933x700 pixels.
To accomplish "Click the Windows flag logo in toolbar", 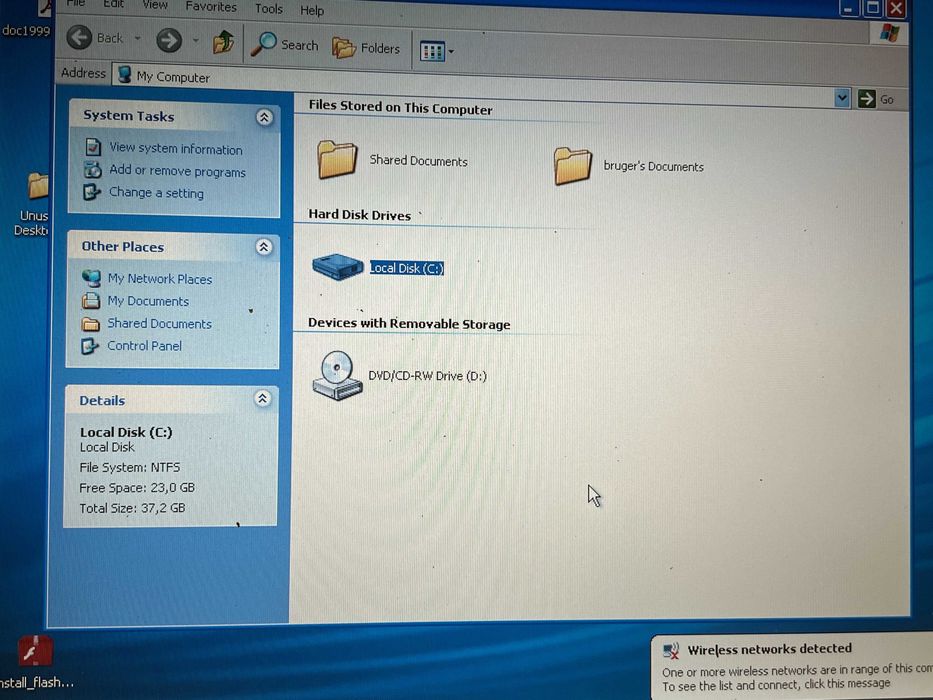I will point(889,32).
